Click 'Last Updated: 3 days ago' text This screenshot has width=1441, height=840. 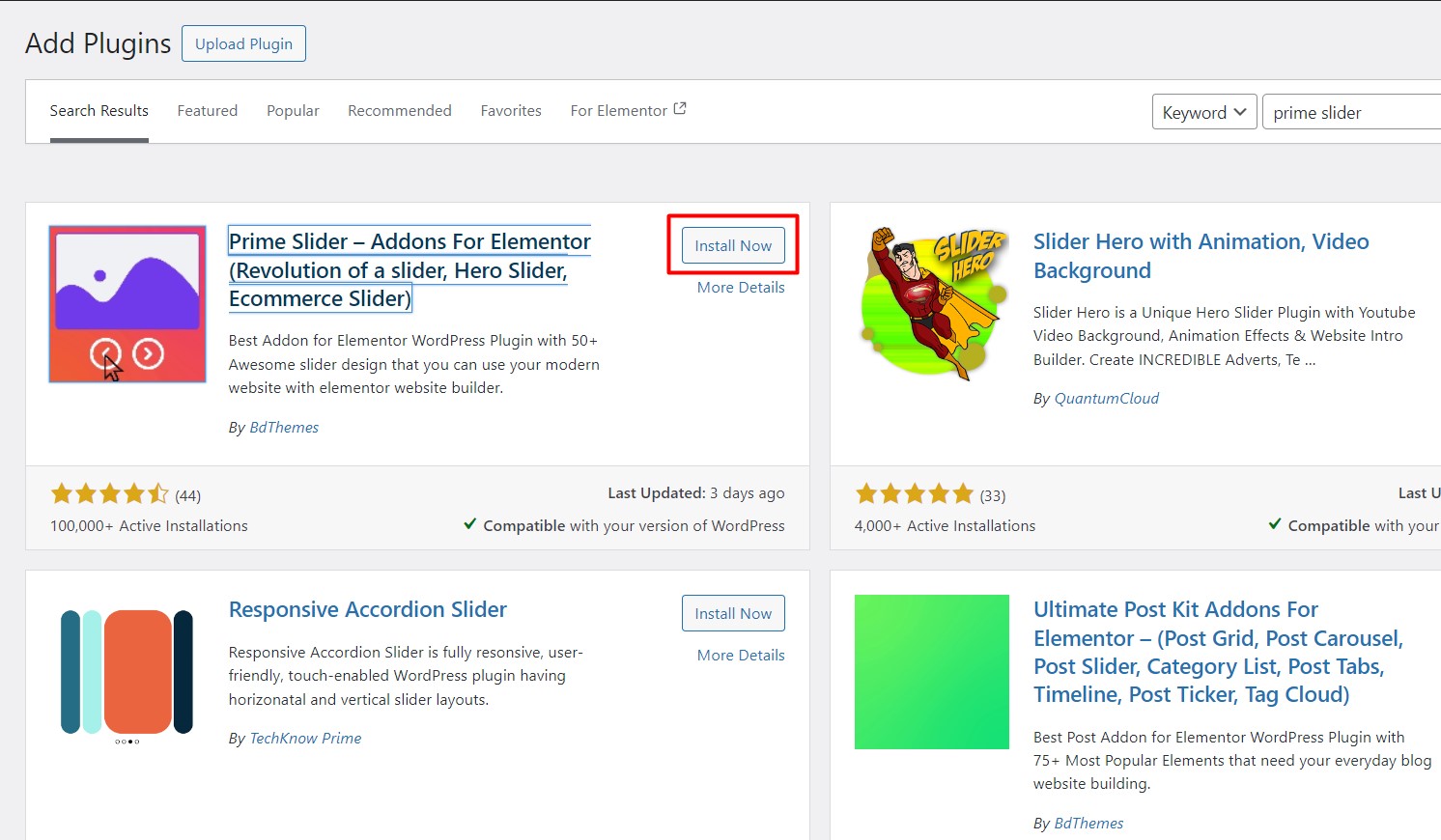pos(695,492)
